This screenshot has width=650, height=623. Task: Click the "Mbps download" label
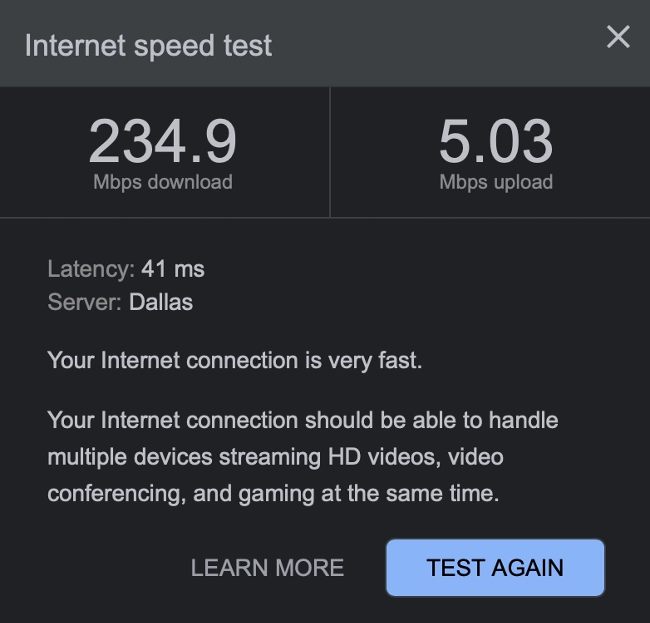pos(163,182)
